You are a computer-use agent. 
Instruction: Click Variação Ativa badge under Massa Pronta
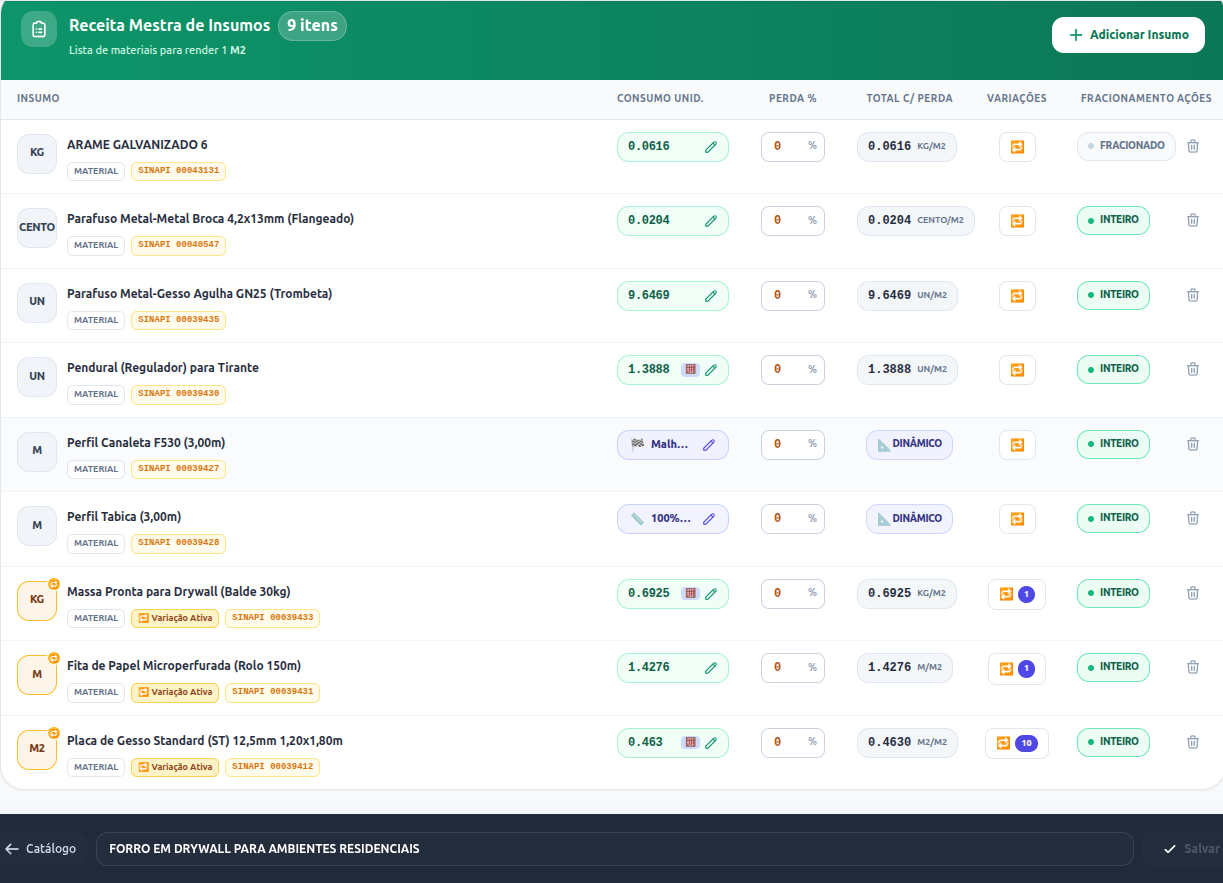[175, 618]
